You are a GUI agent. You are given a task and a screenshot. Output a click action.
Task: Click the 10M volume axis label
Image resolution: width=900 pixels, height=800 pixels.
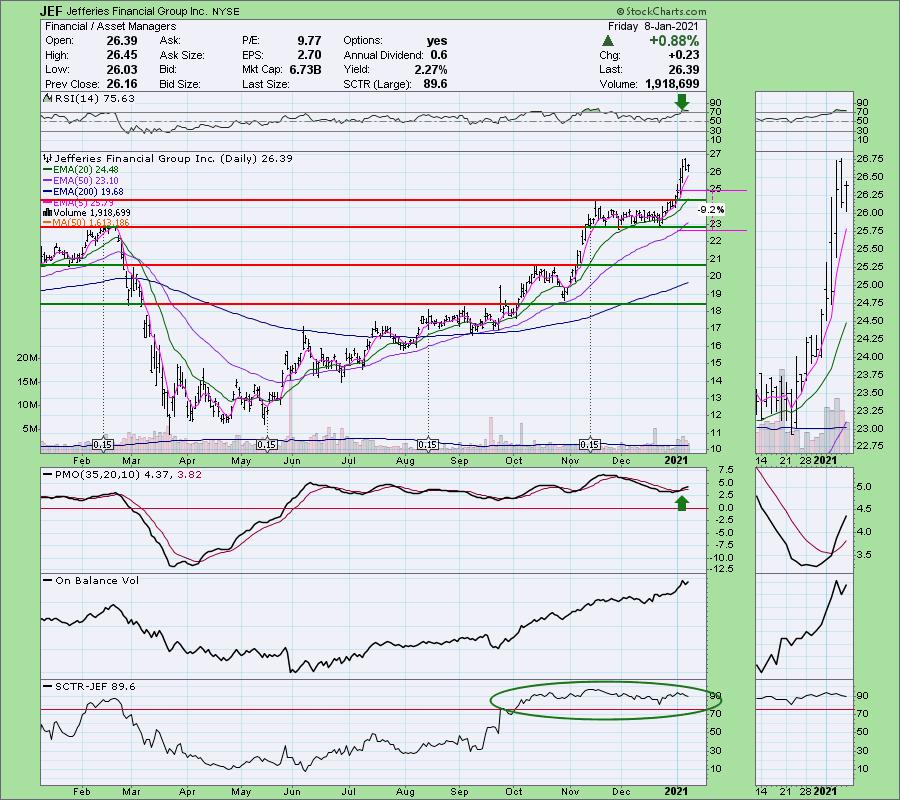(x=27, y=405)
